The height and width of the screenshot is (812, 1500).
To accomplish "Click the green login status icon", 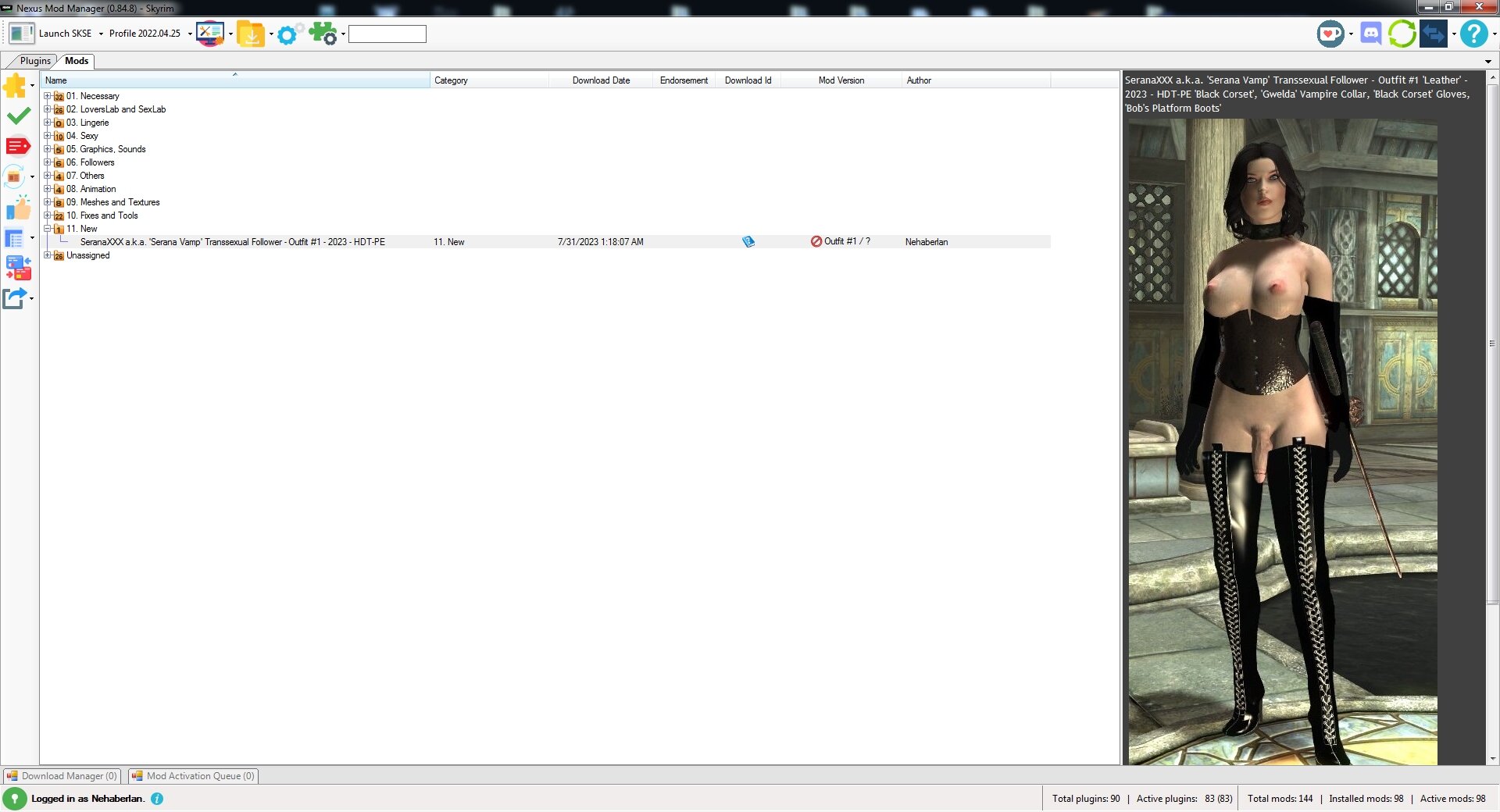I will [x=15, y=799].
